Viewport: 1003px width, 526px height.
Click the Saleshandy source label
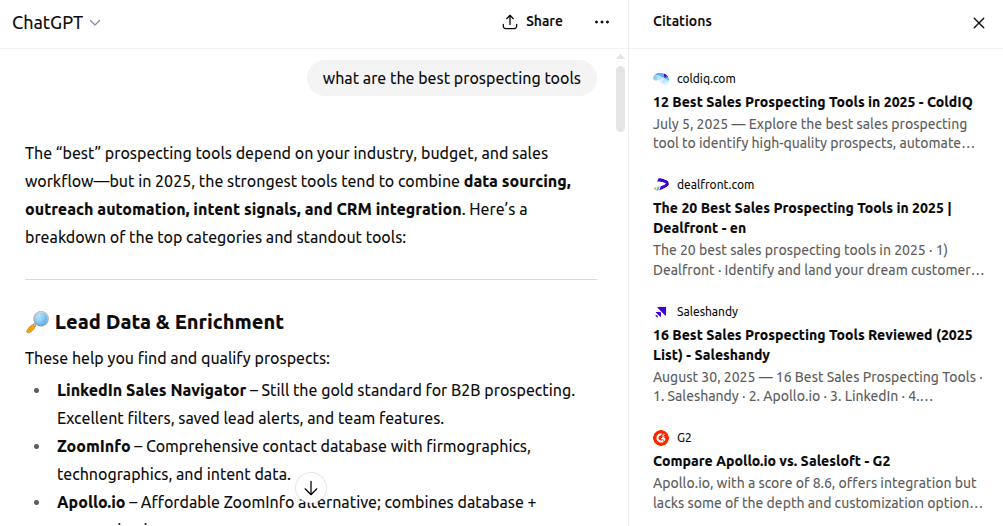point(707,312)
